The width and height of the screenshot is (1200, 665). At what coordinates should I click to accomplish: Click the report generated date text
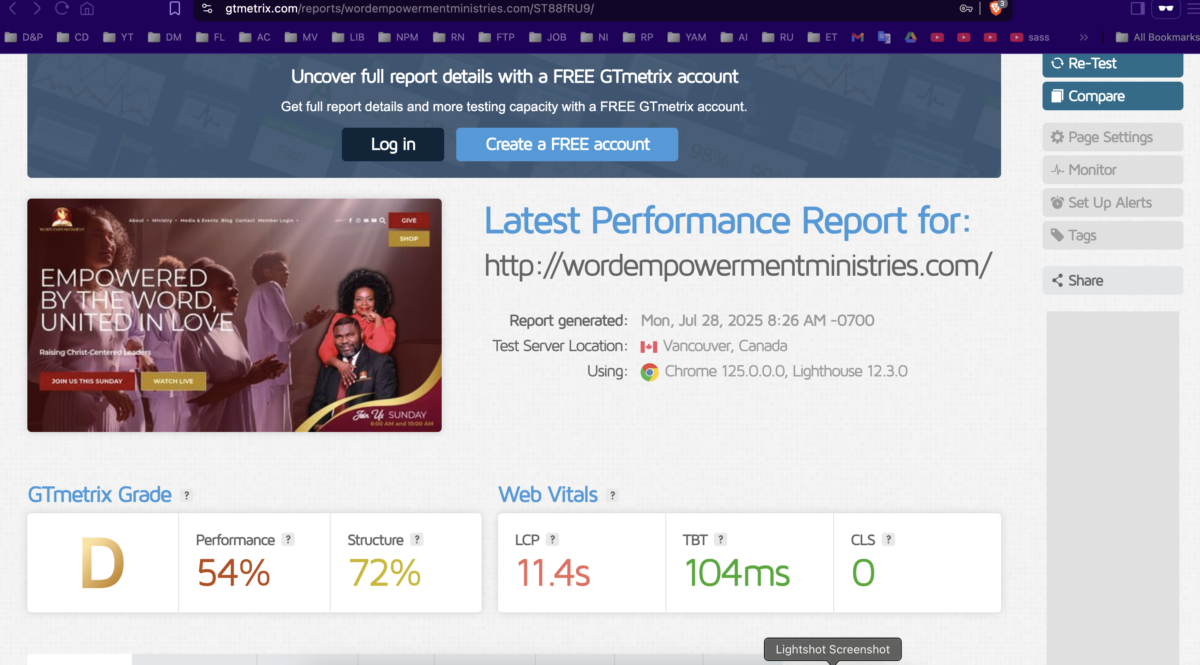[758, 321]
